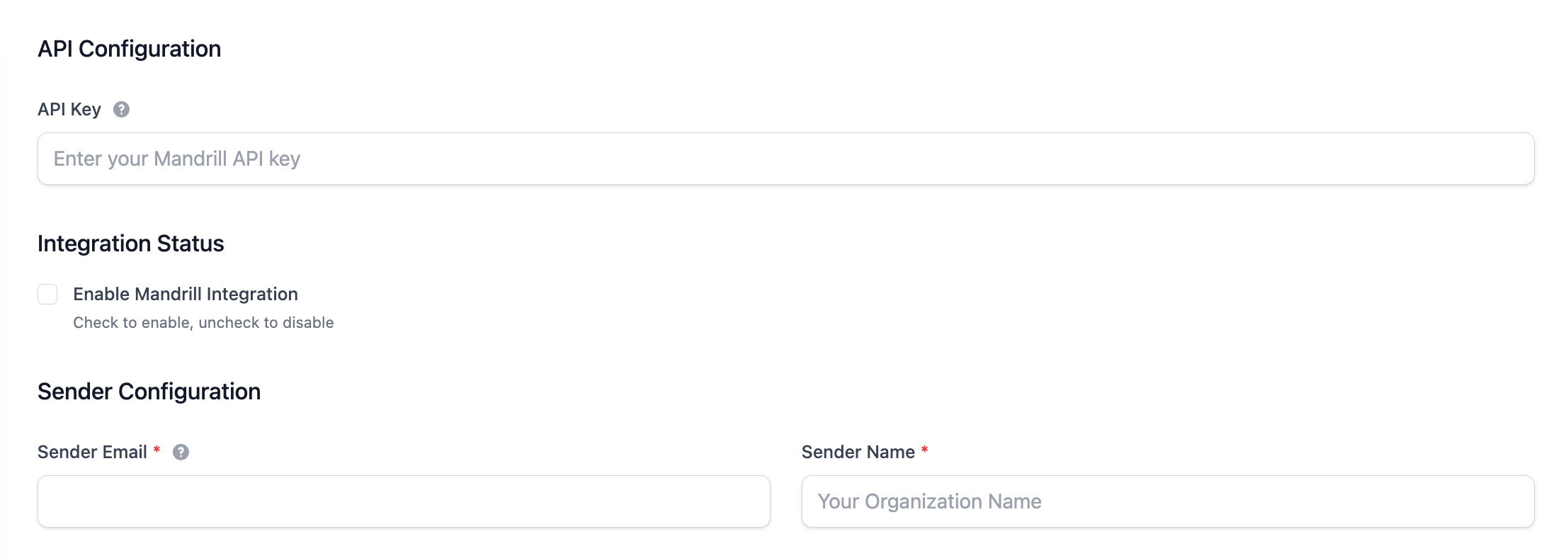Click the 'Check to enable, uncheck to disable' hint
The width and height of the screenshot is (1568, 558).
click(203, 323)
